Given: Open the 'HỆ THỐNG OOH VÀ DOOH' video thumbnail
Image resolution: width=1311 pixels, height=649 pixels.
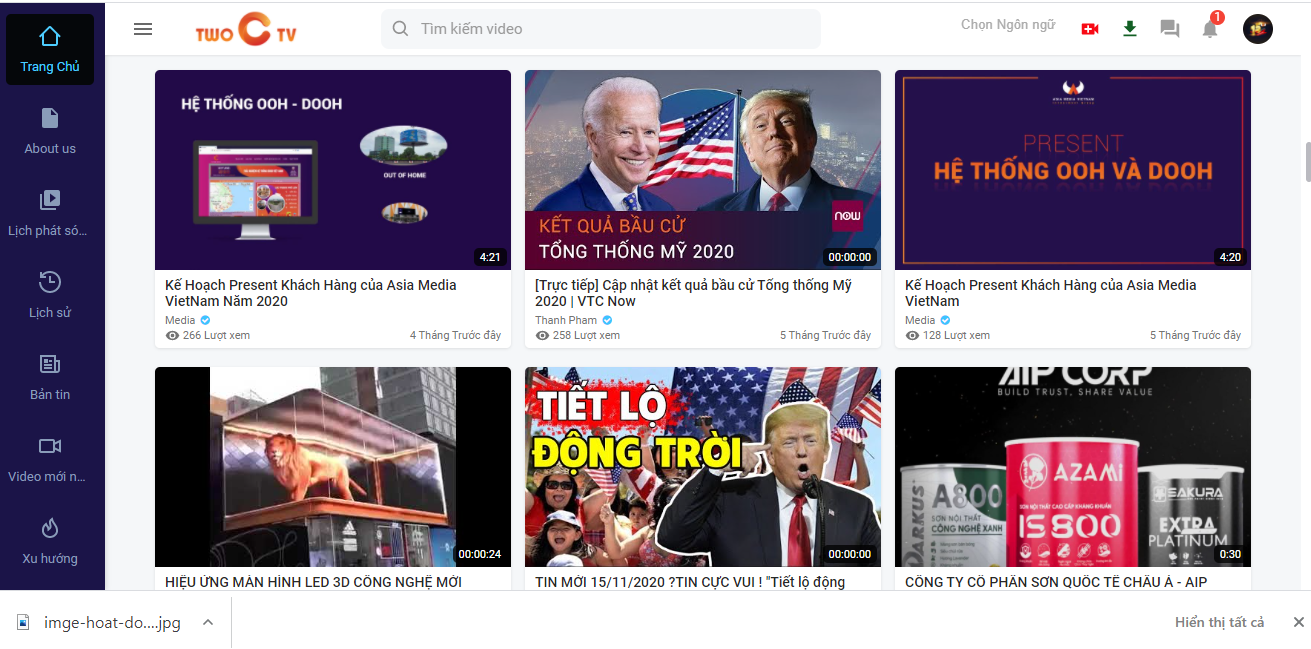Looking at the screenshot, I should 1073,170.
